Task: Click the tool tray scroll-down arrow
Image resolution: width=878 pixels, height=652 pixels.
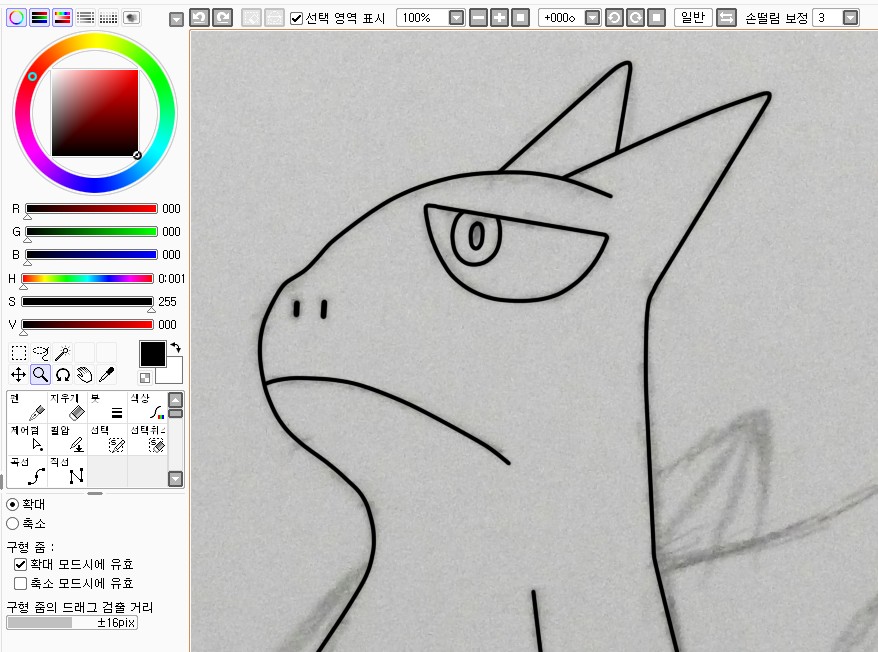Action: [175, 479]
